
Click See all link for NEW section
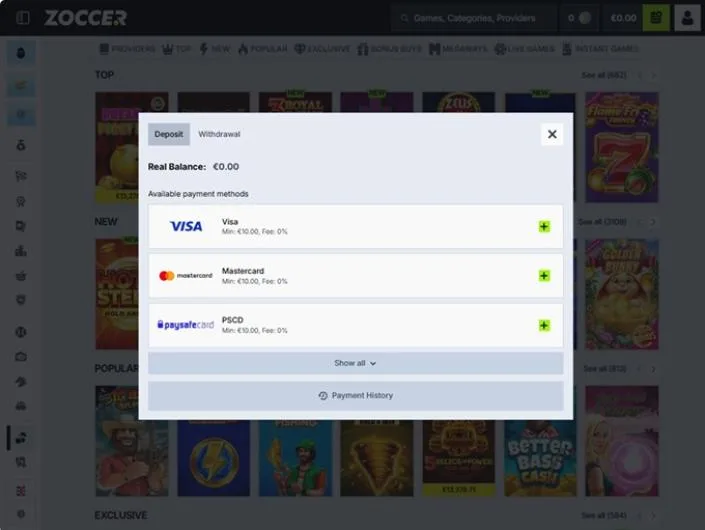pos(602,222)
